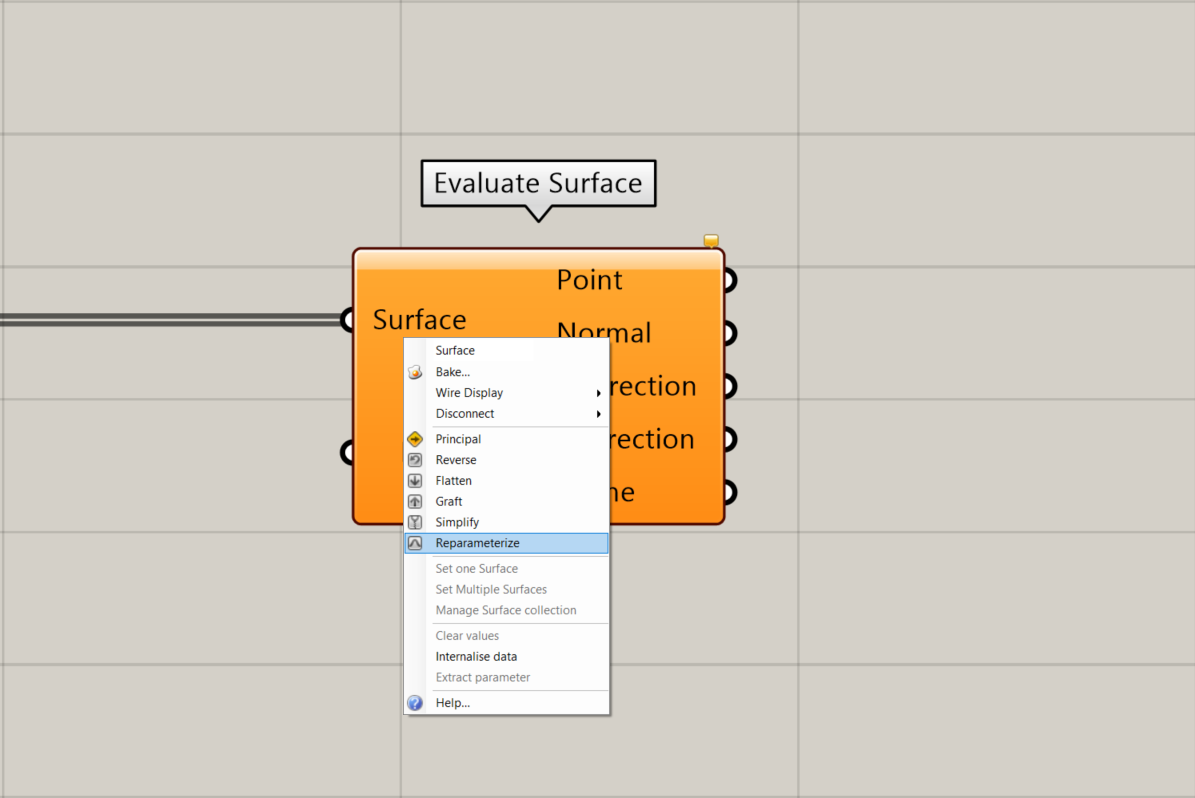Open the Disconnect submenu

(466, 413)
